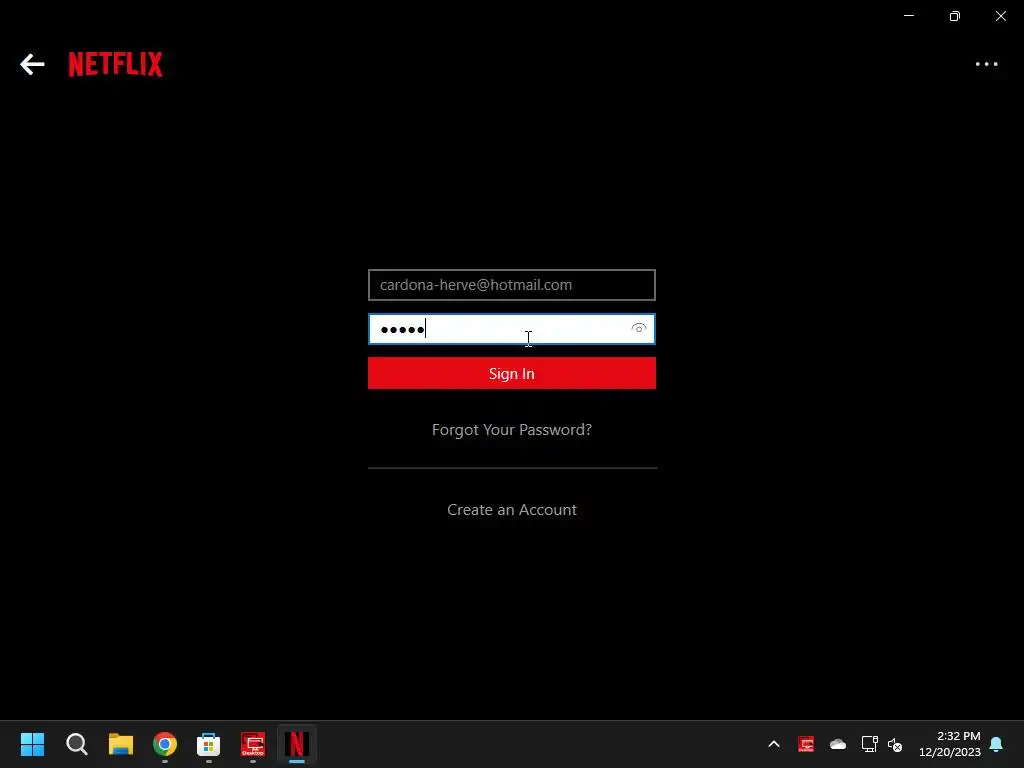
Task: Open the OneDrive cloud tray icon
Action: tap(838, 744)
